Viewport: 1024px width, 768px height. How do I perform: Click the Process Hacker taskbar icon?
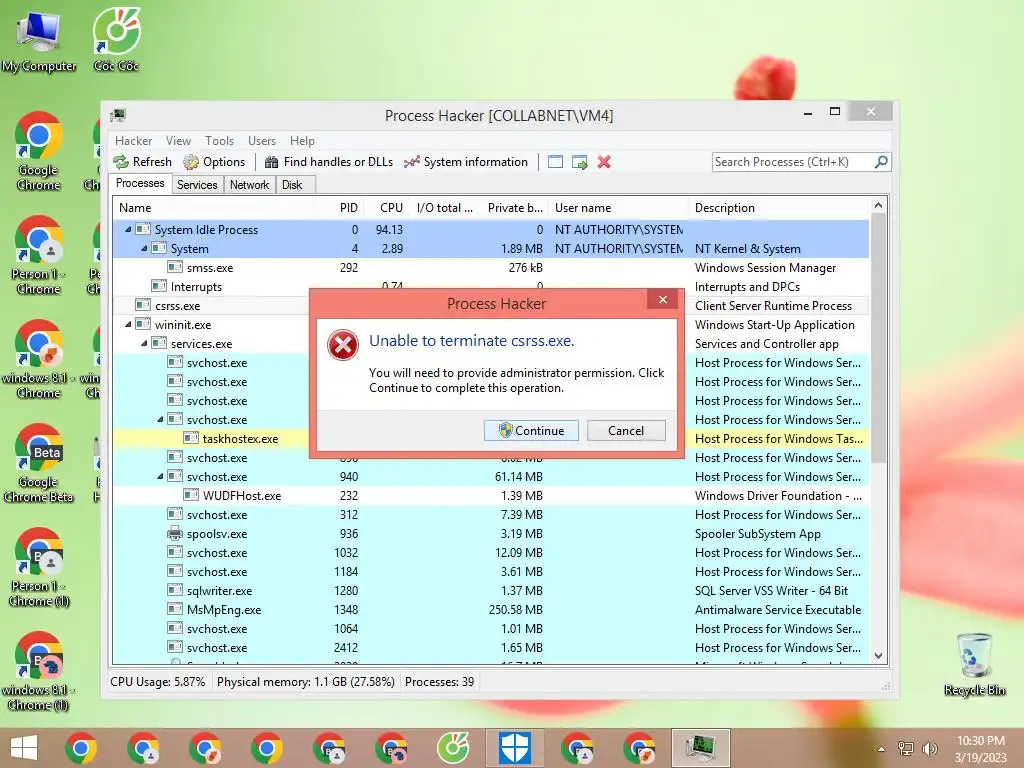click(701, 748)
